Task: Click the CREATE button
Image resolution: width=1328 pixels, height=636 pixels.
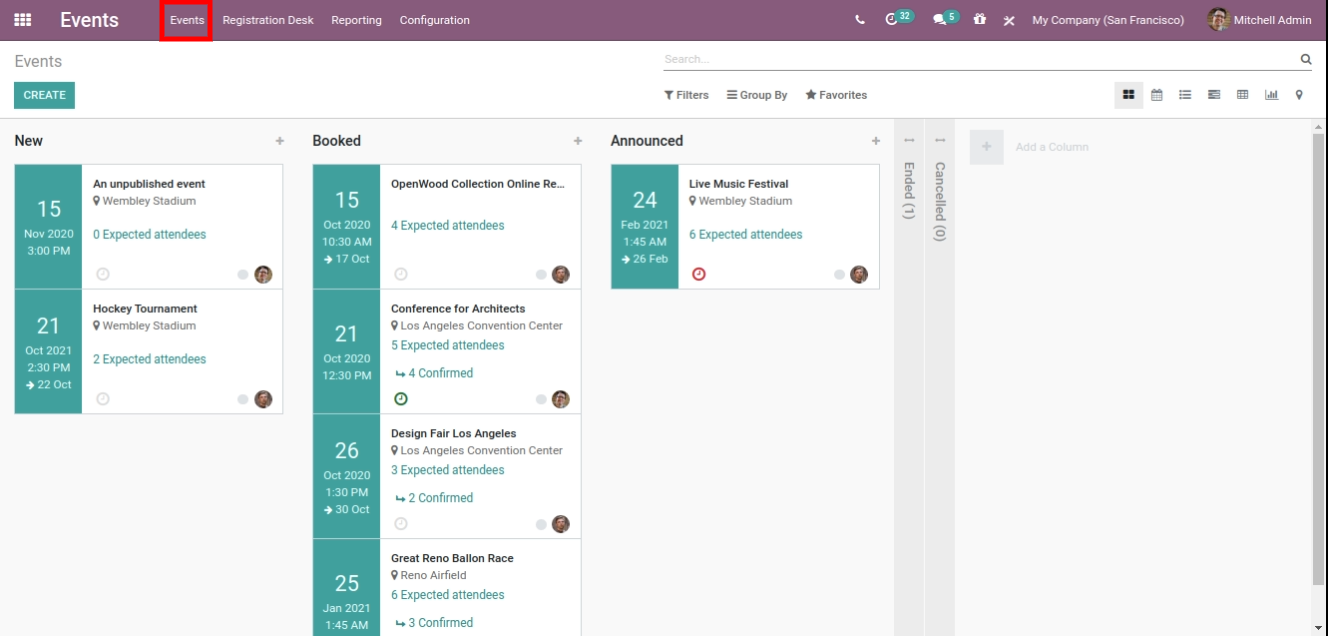Action: (44, 95)
